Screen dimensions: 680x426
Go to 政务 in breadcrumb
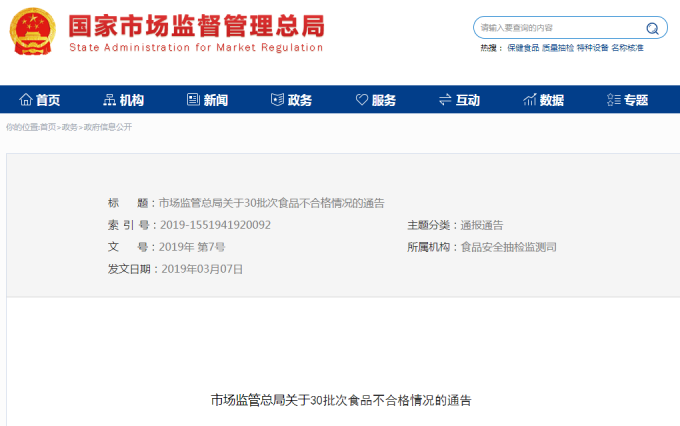tap(69, 127)
